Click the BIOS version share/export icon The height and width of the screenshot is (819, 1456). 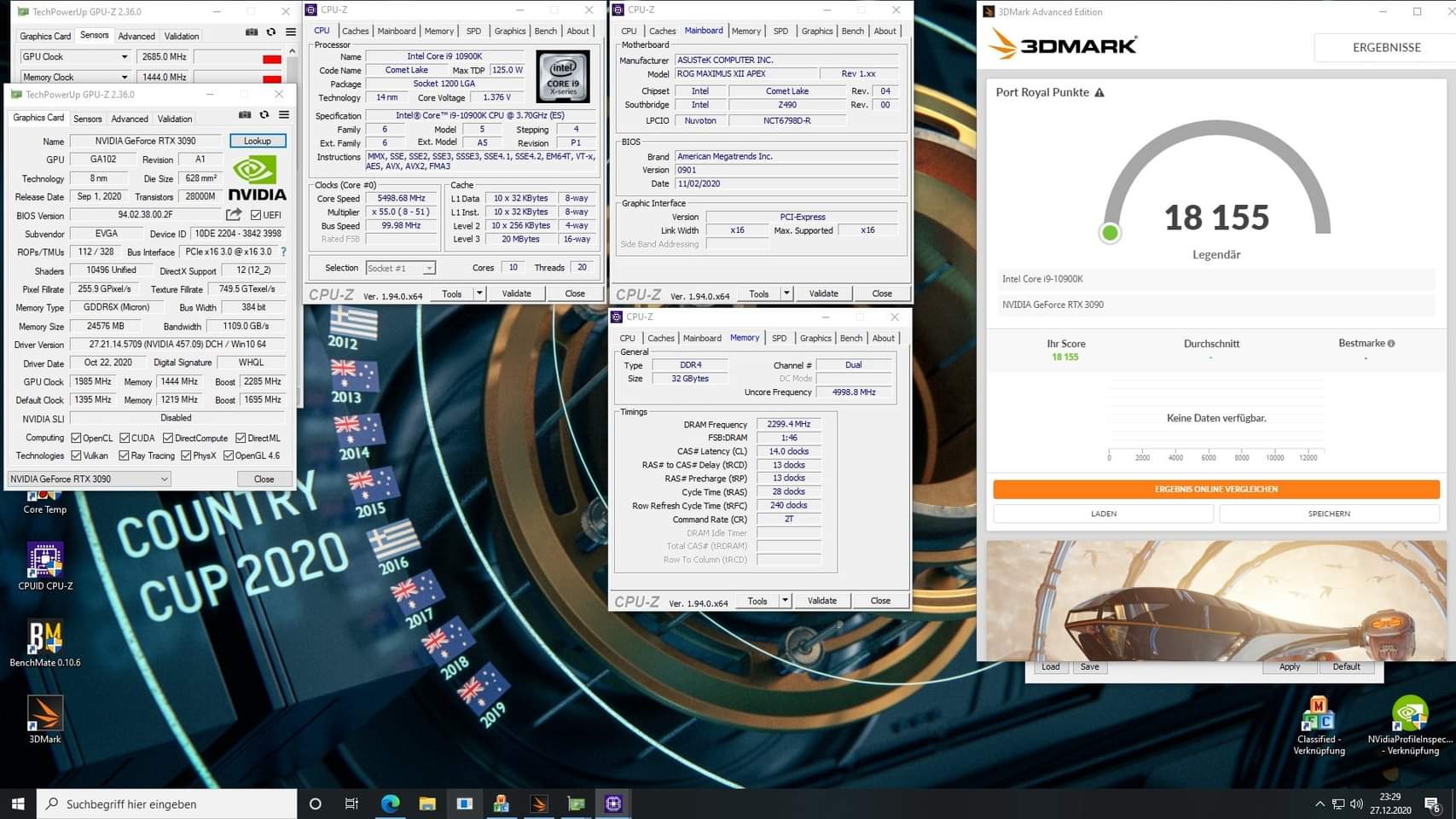[x=234, y=215]
